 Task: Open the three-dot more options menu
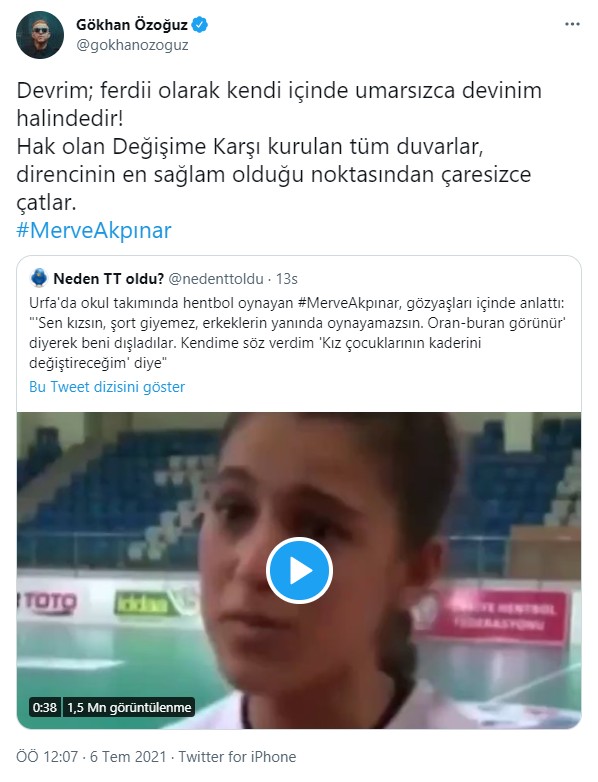click(x=572, y=24)
